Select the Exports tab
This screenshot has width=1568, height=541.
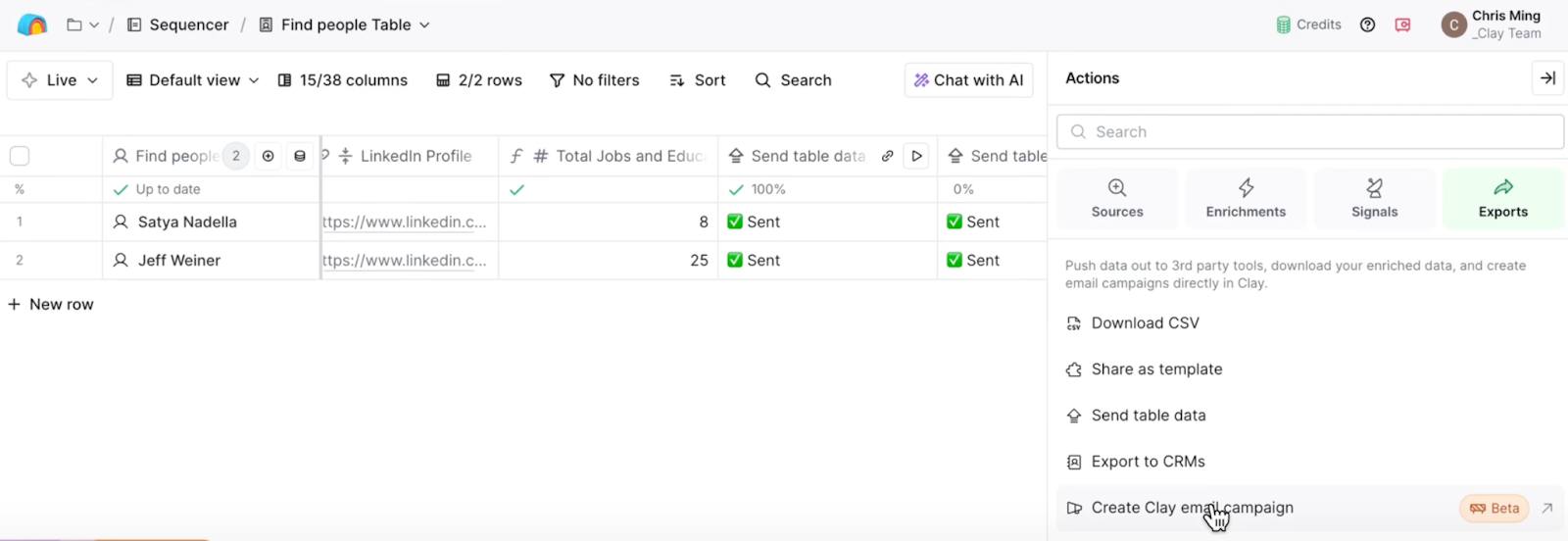point(1503,199)
